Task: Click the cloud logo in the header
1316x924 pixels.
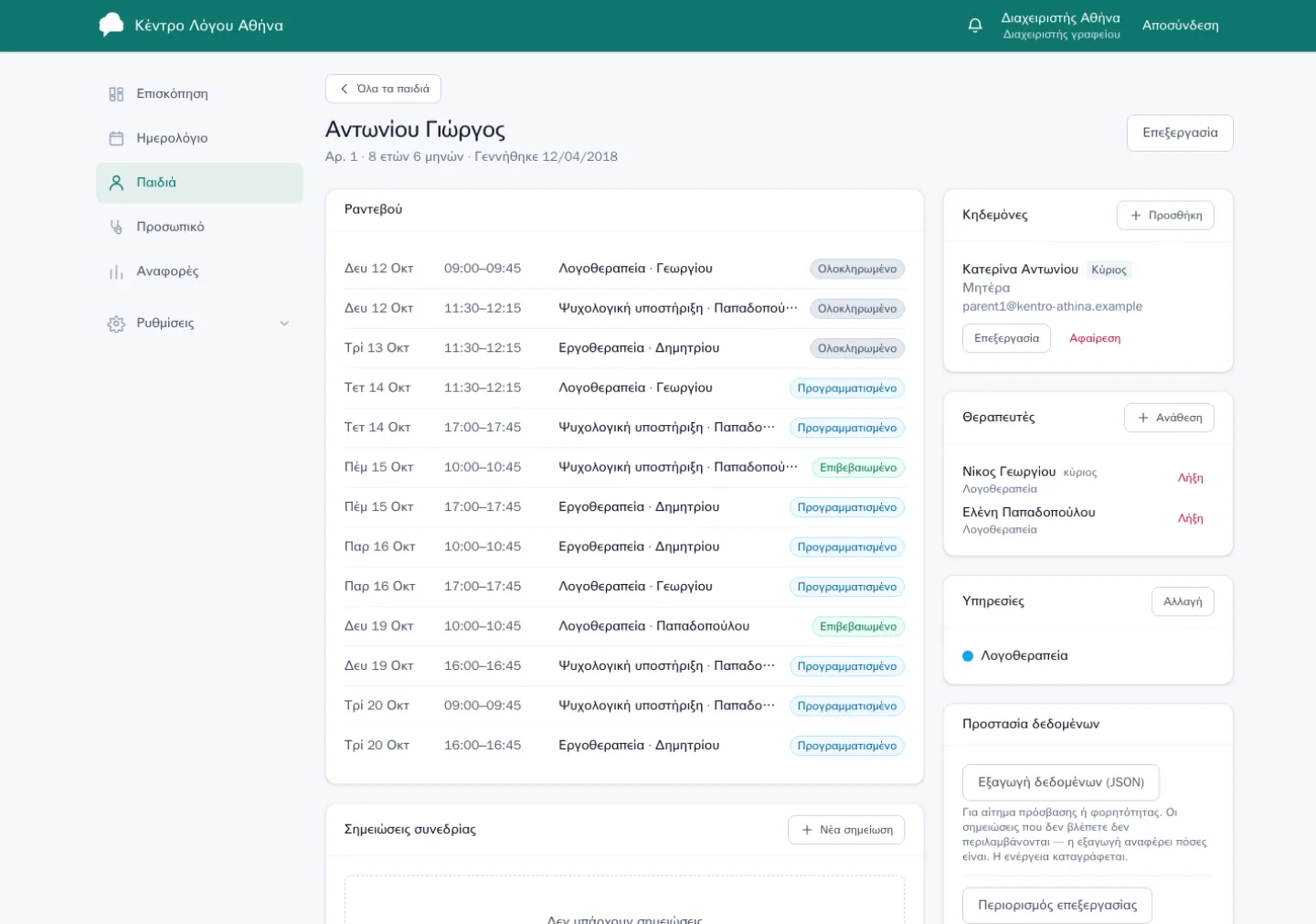Action: pyautogui.click(x=111, y=25)
